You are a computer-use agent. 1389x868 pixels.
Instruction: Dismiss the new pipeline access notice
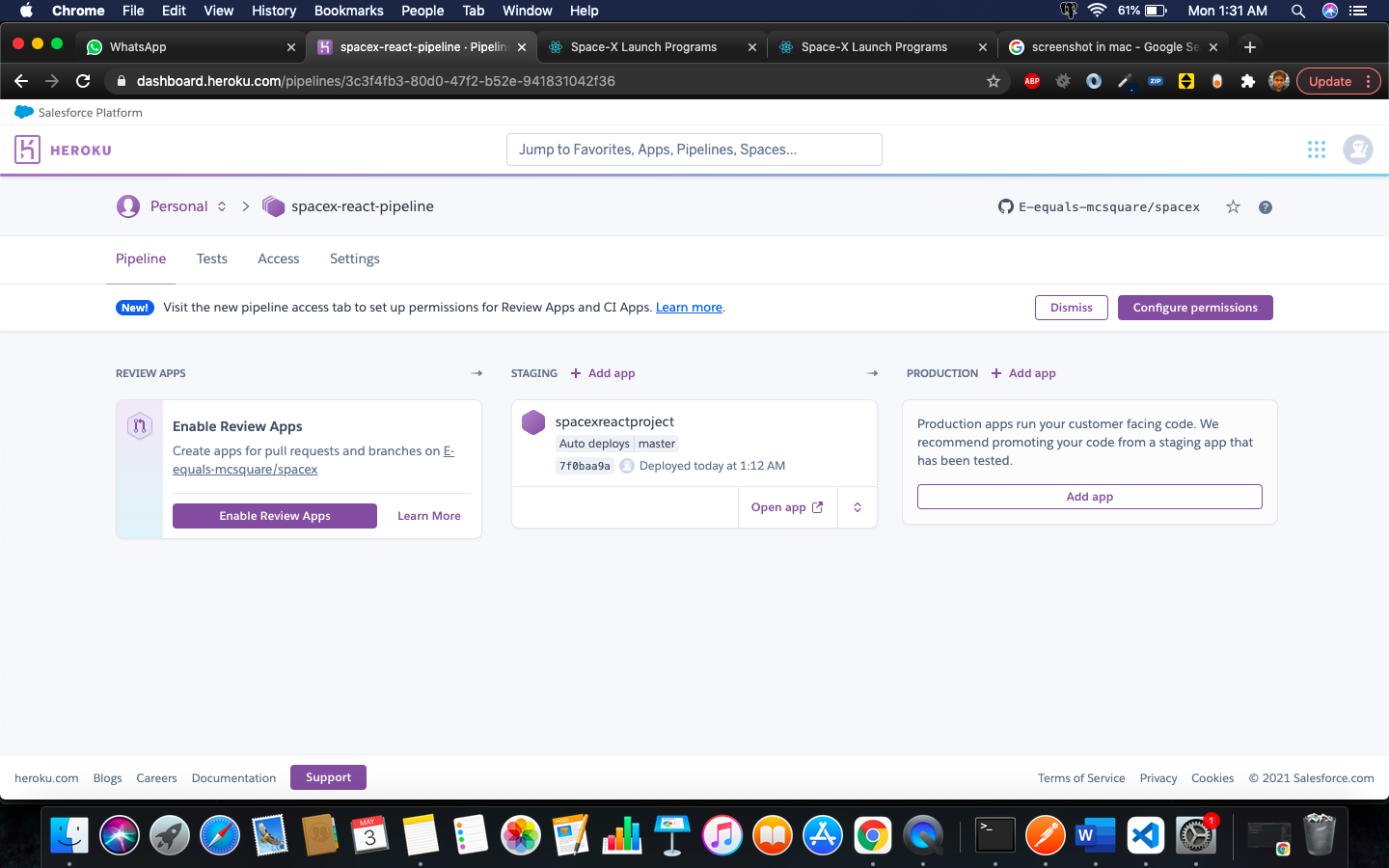(x=1072, y=308)
